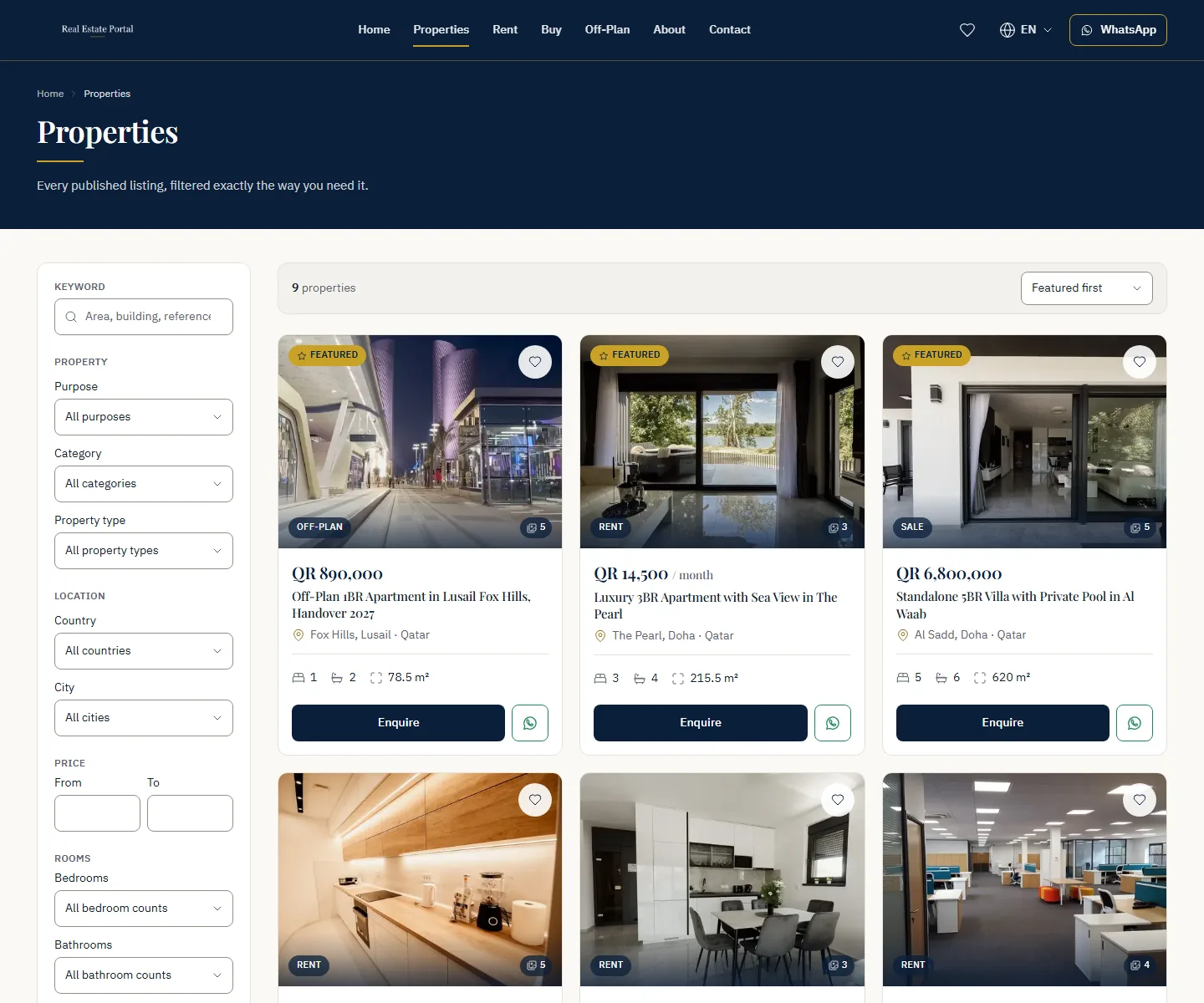Favorite the kitchen photo rent listing

(535, 800)
